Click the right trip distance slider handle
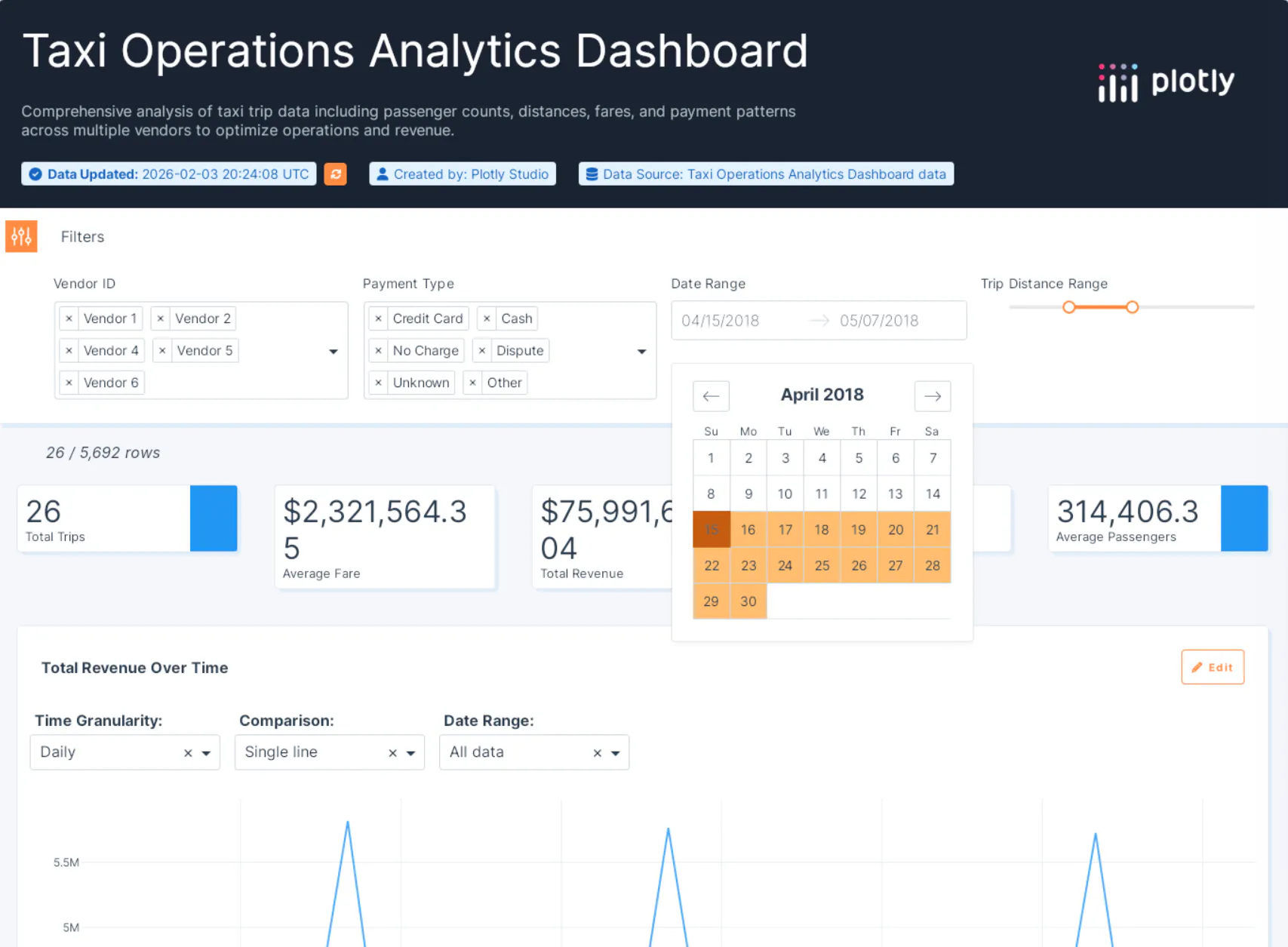Viewport: 1288px width, 947px height. pyautogui.click(x=1132, y=307)
